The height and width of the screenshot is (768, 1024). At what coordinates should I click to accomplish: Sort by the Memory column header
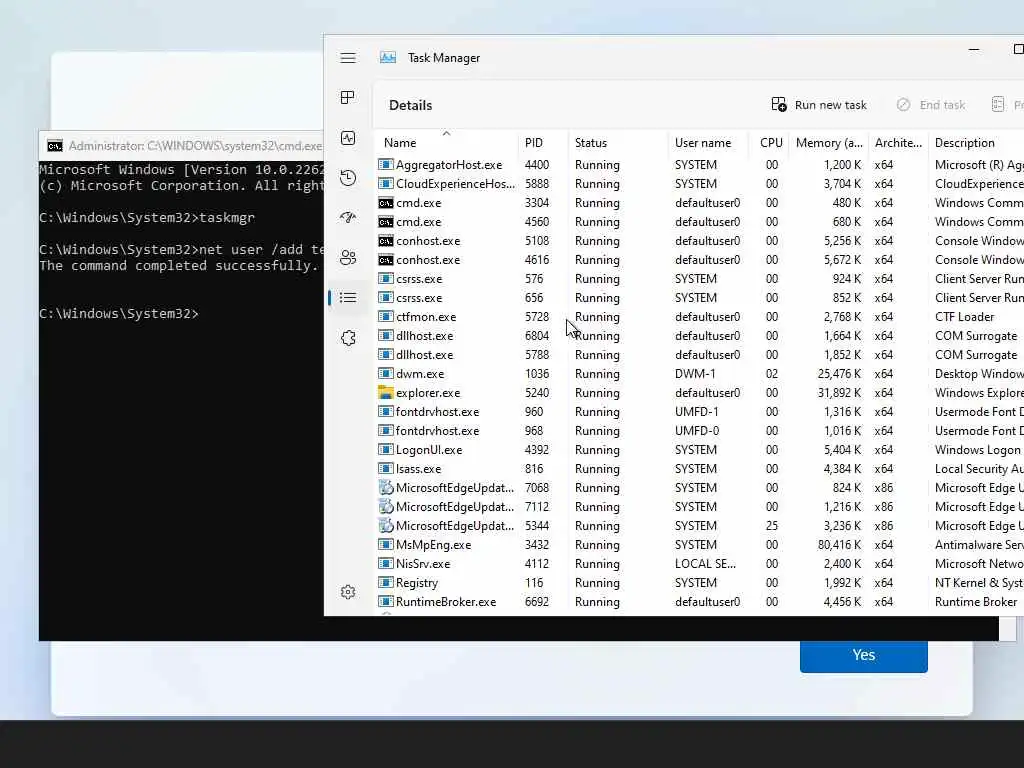point(829,142)
